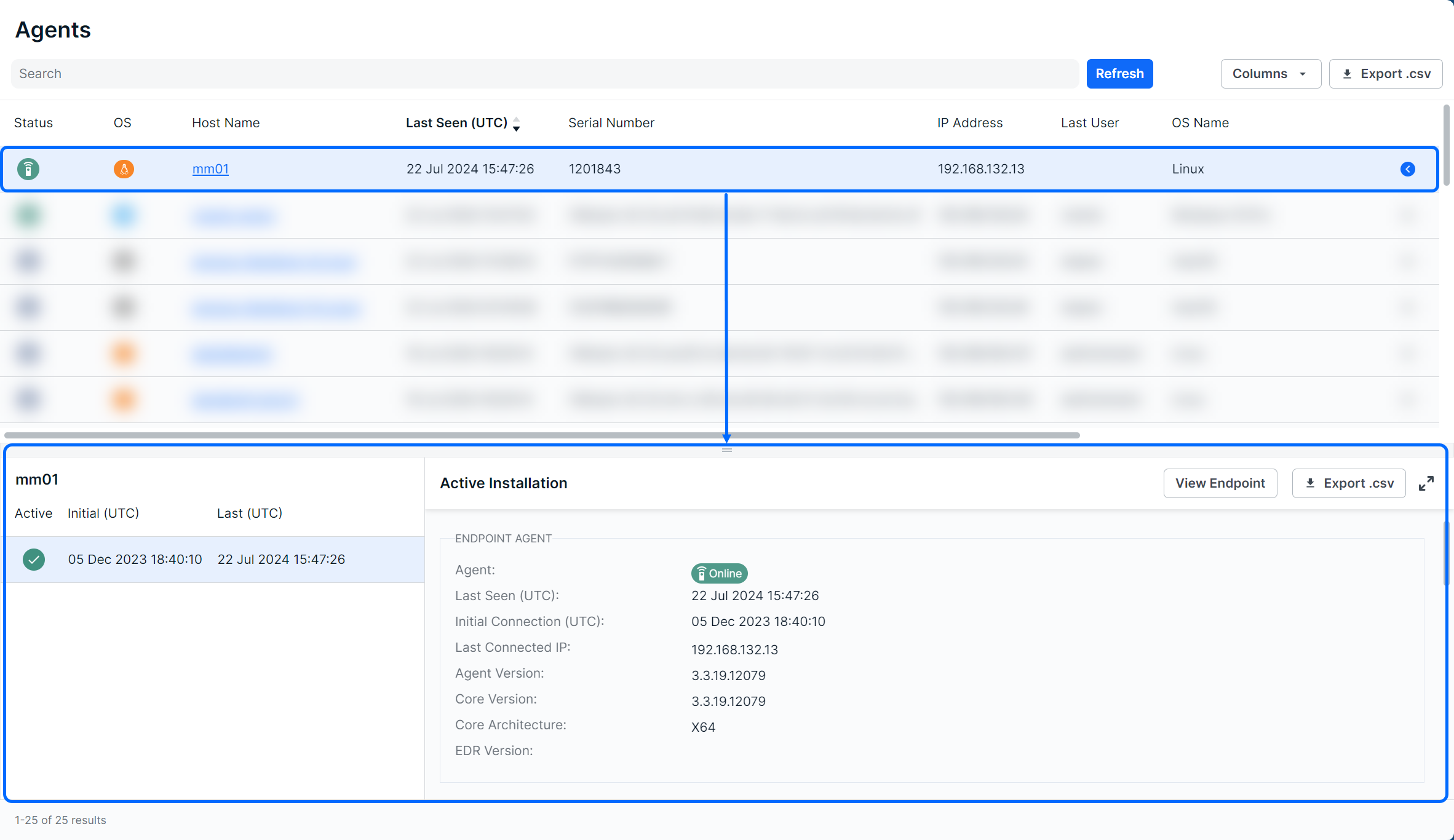
Task: Open the Columns dropdown
Action: tap(1270, 74)
